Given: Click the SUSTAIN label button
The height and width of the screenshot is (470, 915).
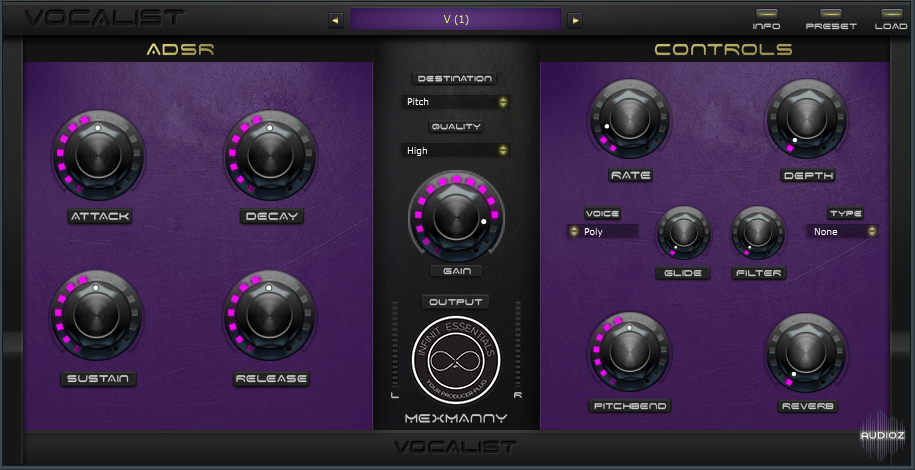Looking at the screenshot, I should coord(99,379).
